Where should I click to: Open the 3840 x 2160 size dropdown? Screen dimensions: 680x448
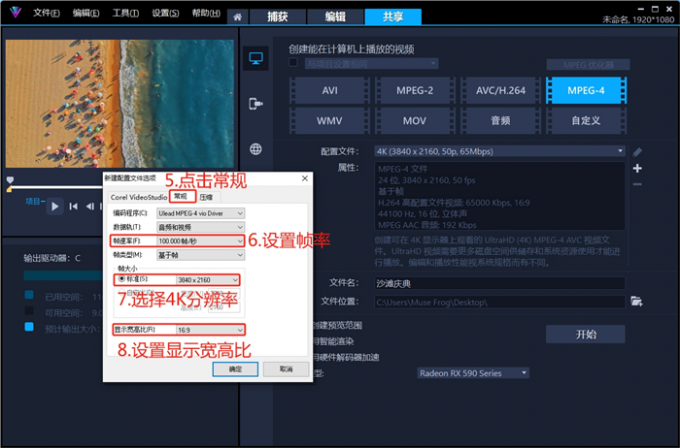(x=208, y=280)
